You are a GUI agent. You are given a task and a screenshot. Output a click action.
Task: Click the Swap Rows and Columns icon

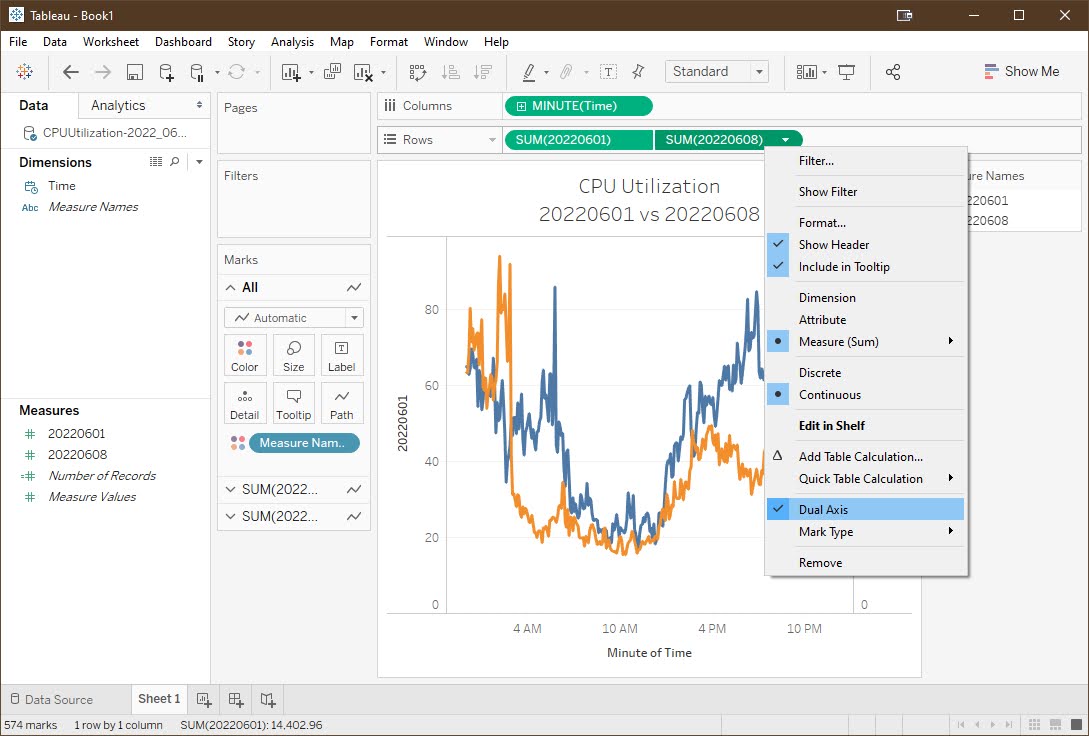pos(418,72)
